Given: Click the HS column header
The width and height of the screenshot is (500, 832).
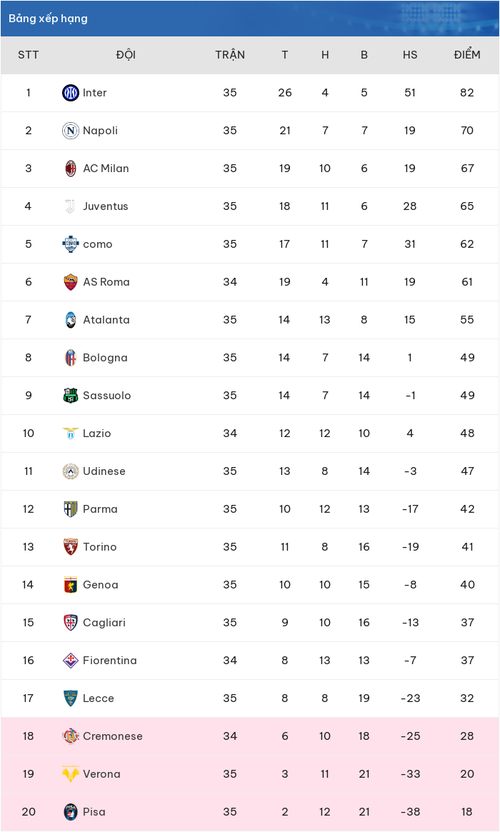Looking at the screenshot, I should pos(410,55).
